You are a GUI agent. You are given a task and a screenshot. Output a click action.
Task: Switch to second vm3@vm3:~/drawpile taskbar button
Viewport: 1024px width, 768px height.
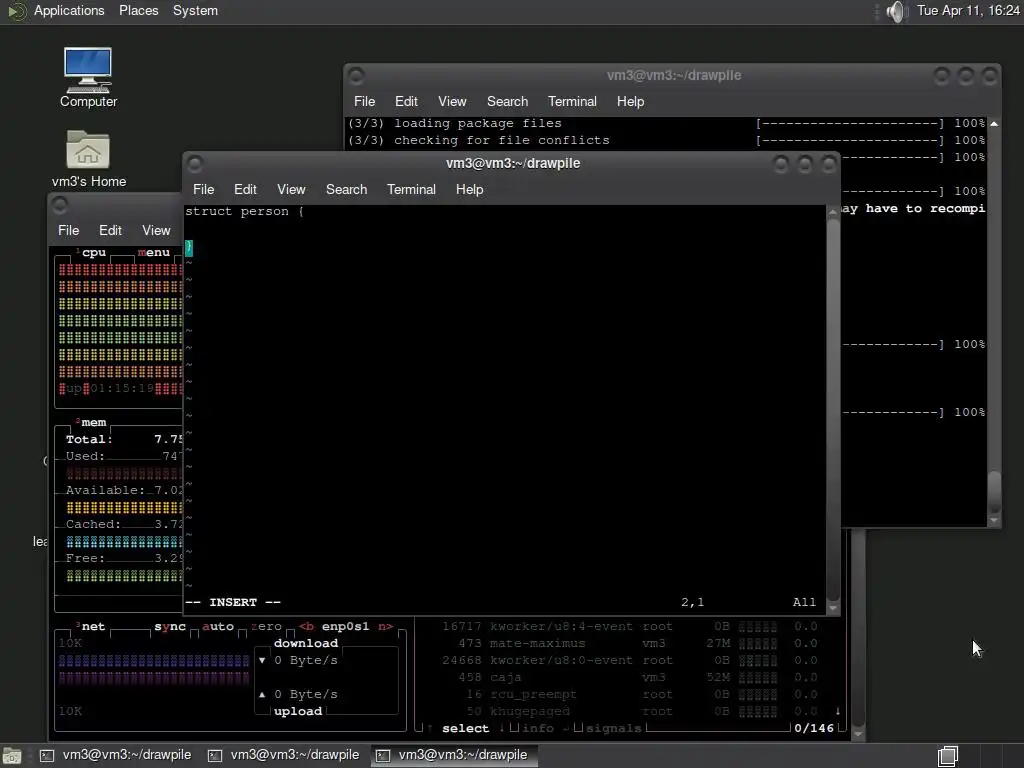284,755
